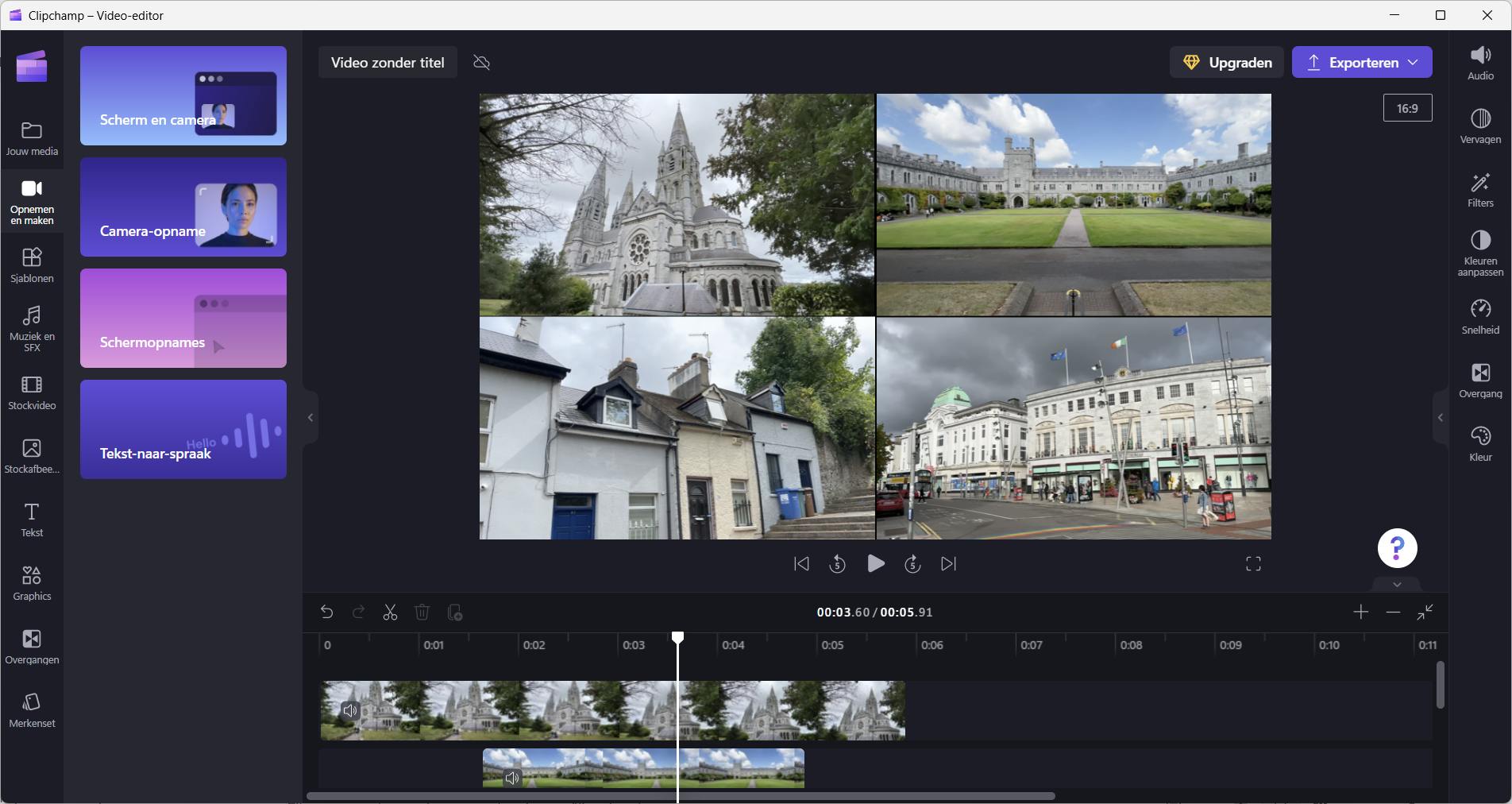
Task: Zoom in on the timeline
Action: pyautogui.click(x=1360, y=612)
